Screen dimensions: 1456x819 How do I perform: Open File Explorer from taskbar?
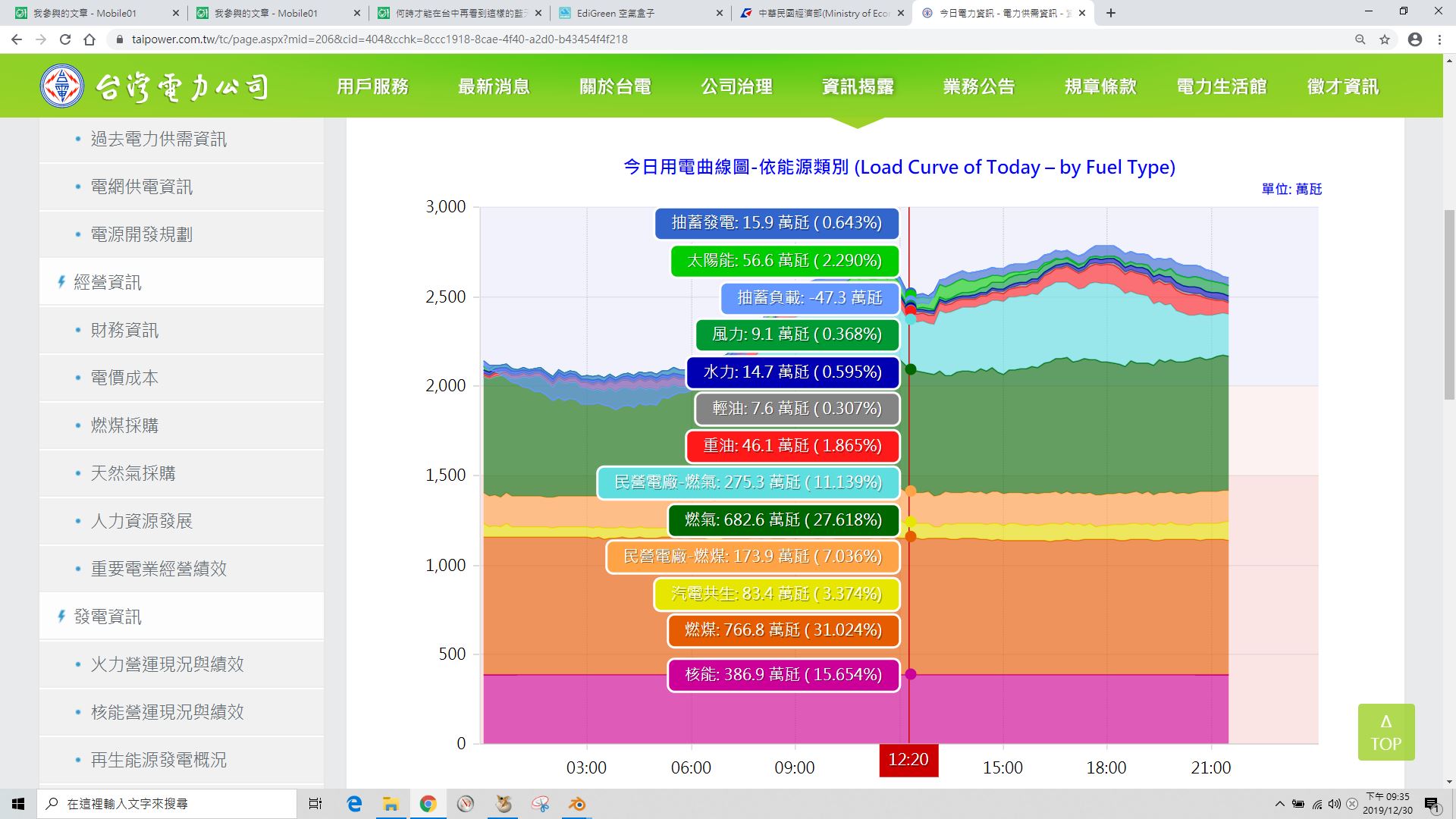tap(391, 804)
